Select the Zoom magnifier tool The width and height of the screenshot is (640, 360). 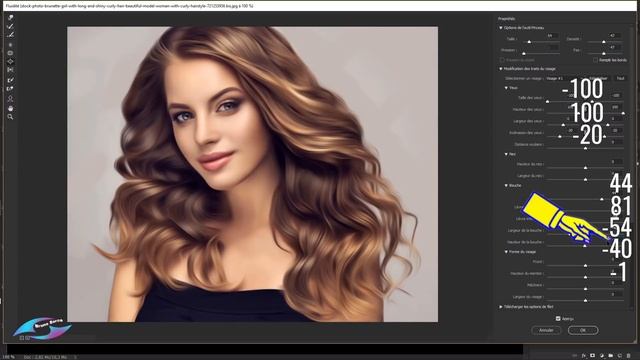pos(10,117)
